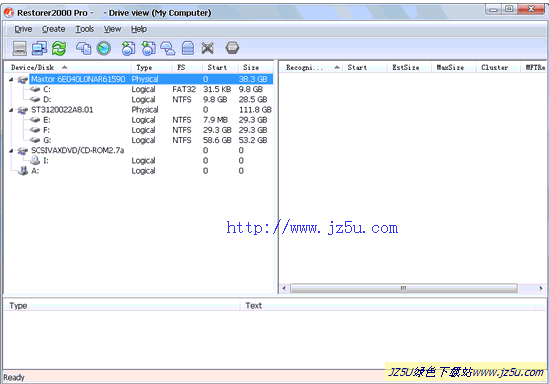Click the G: partition drive icon

35,140
